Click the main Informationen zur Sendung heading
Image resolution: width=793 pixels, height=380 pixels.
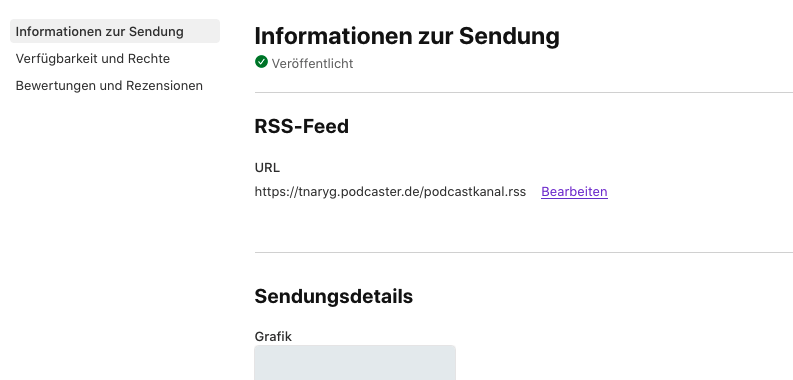[x=407, y=36]
